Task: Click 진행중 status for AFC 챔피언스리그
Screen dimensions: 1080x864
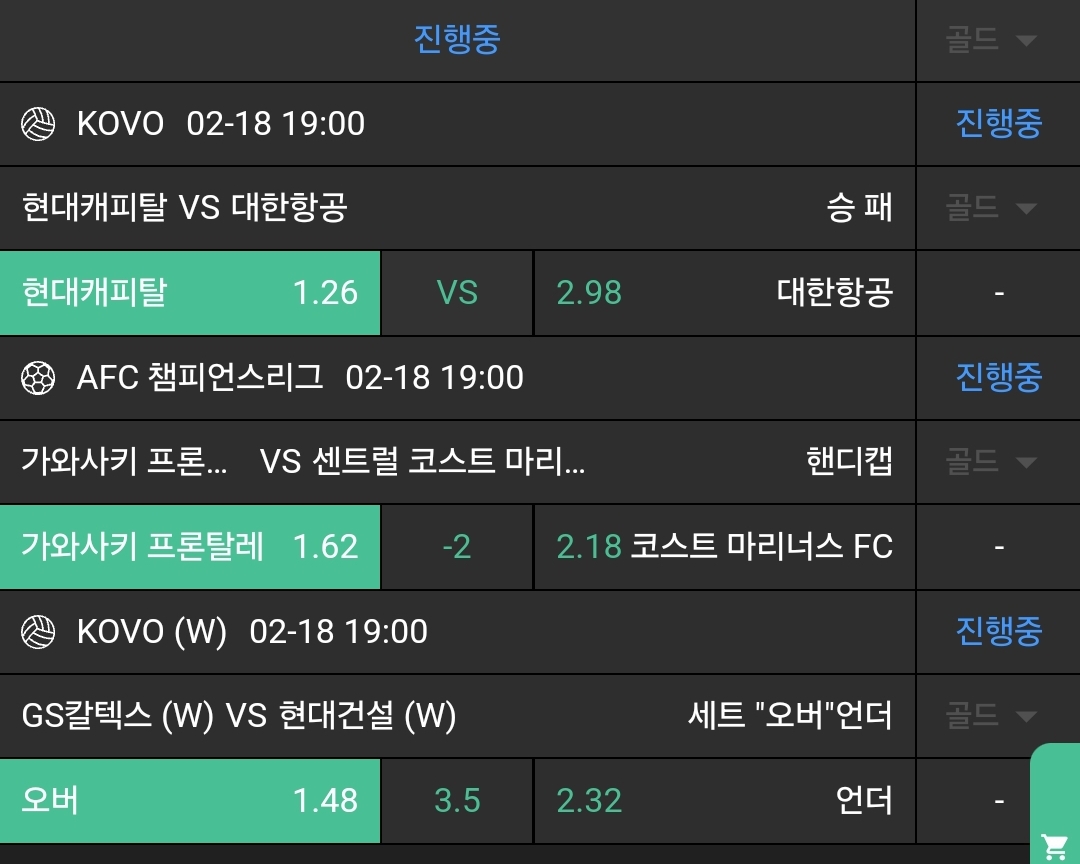Action: (x=998, y=378)
